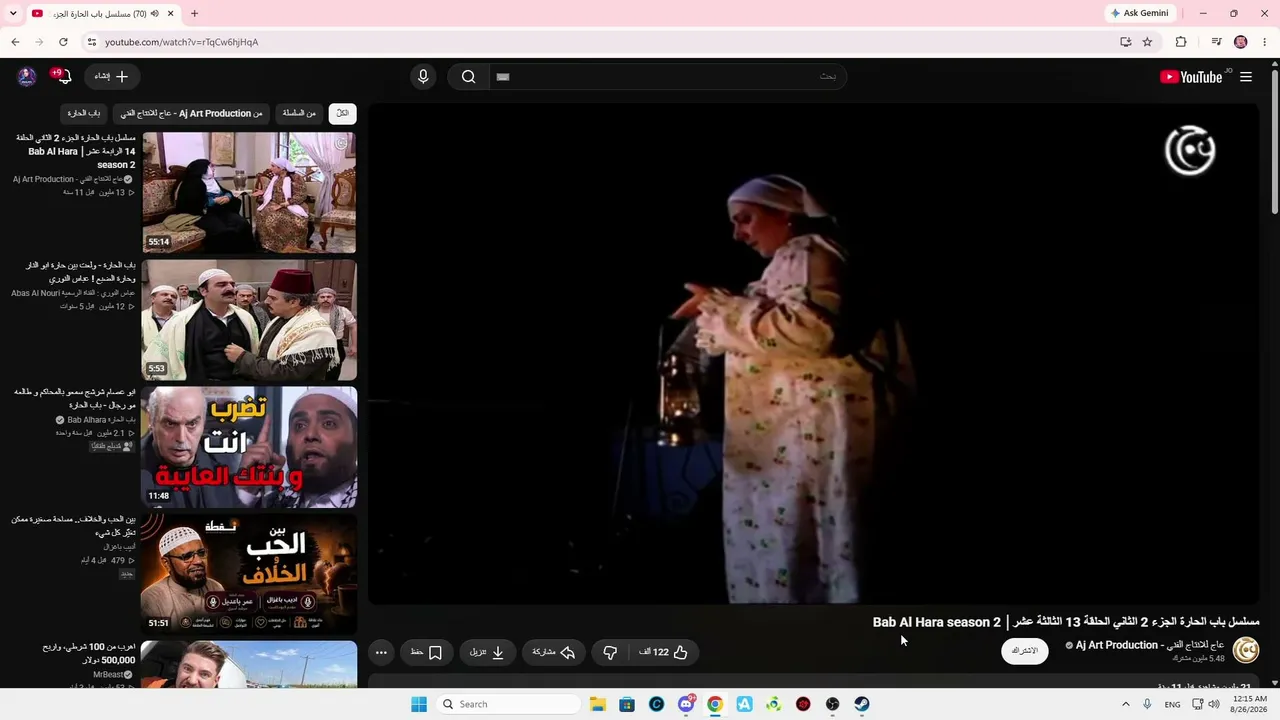The image size is (1280, 720).
Task: Click the magnifier search button
Action: tap(468, 77)
